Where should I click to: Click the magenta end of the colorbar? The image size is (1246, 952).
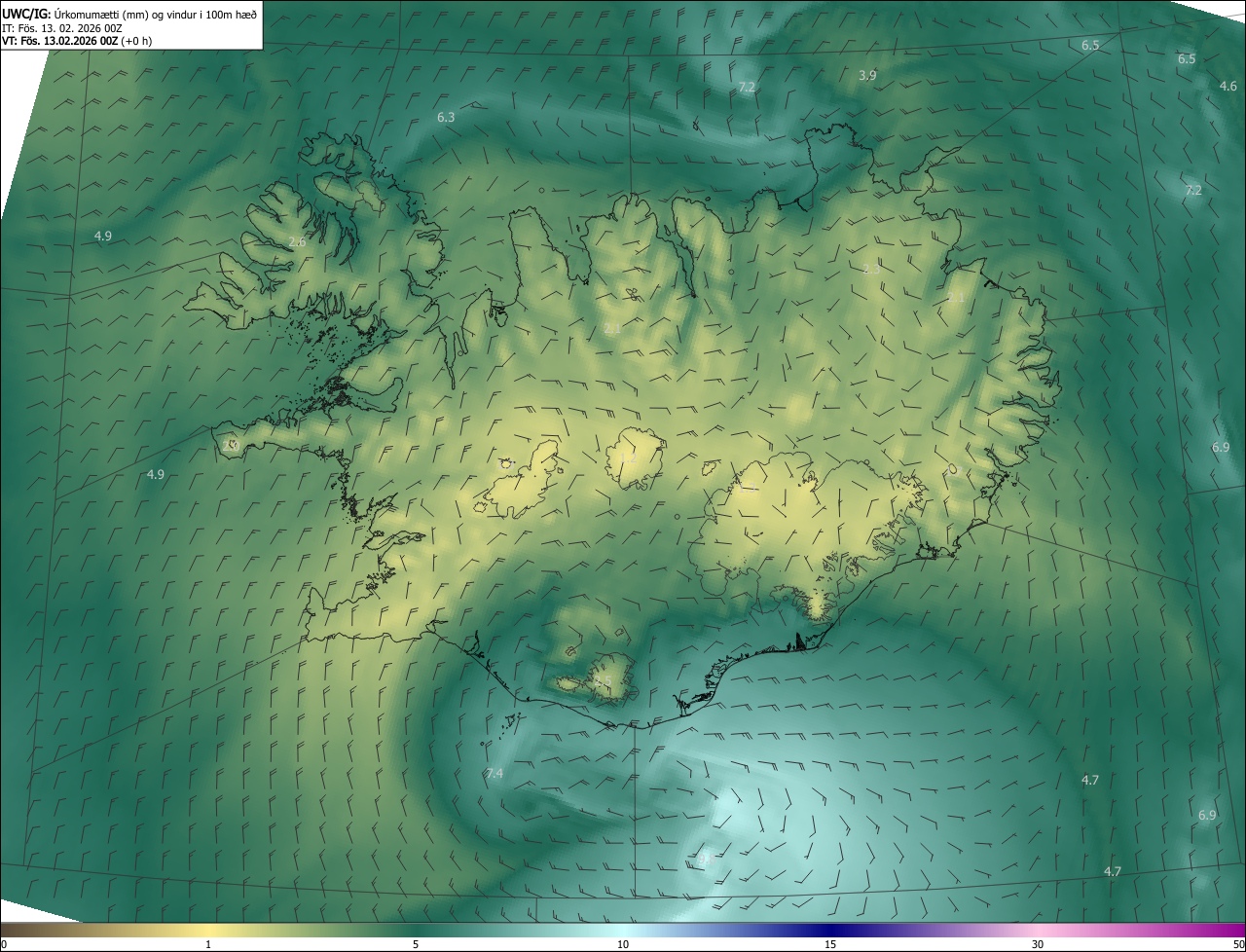[x=1227, y=930]
